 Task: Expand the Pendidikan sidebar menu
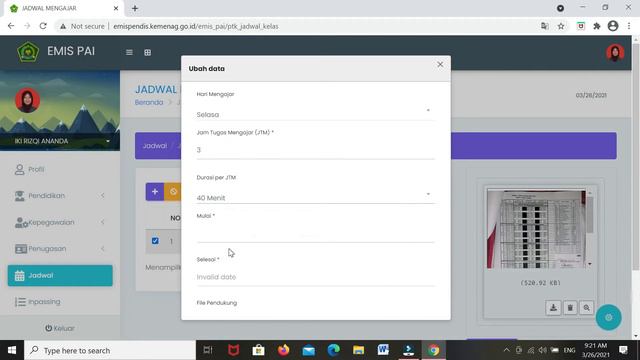60,196
